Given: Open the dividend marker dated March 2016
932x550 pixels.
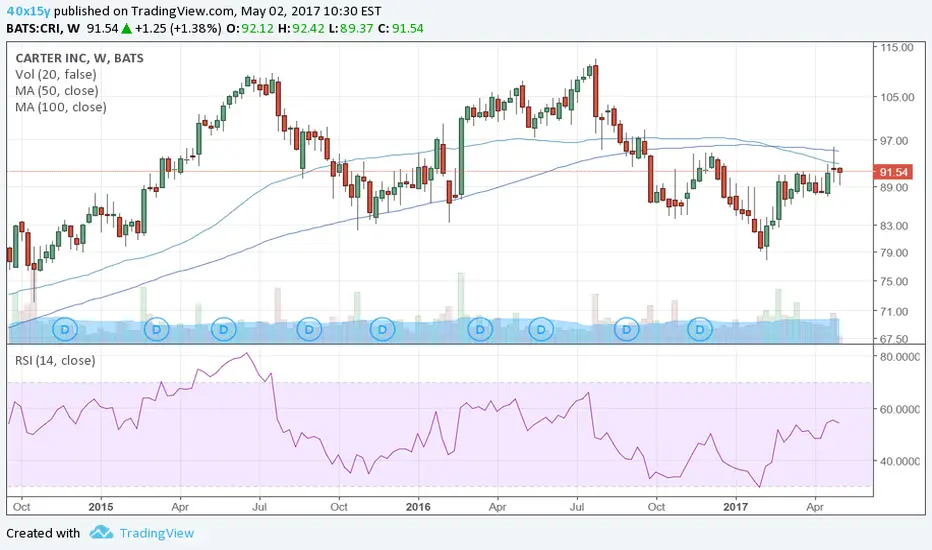Looking at the screenshot, I should point(480,329).
